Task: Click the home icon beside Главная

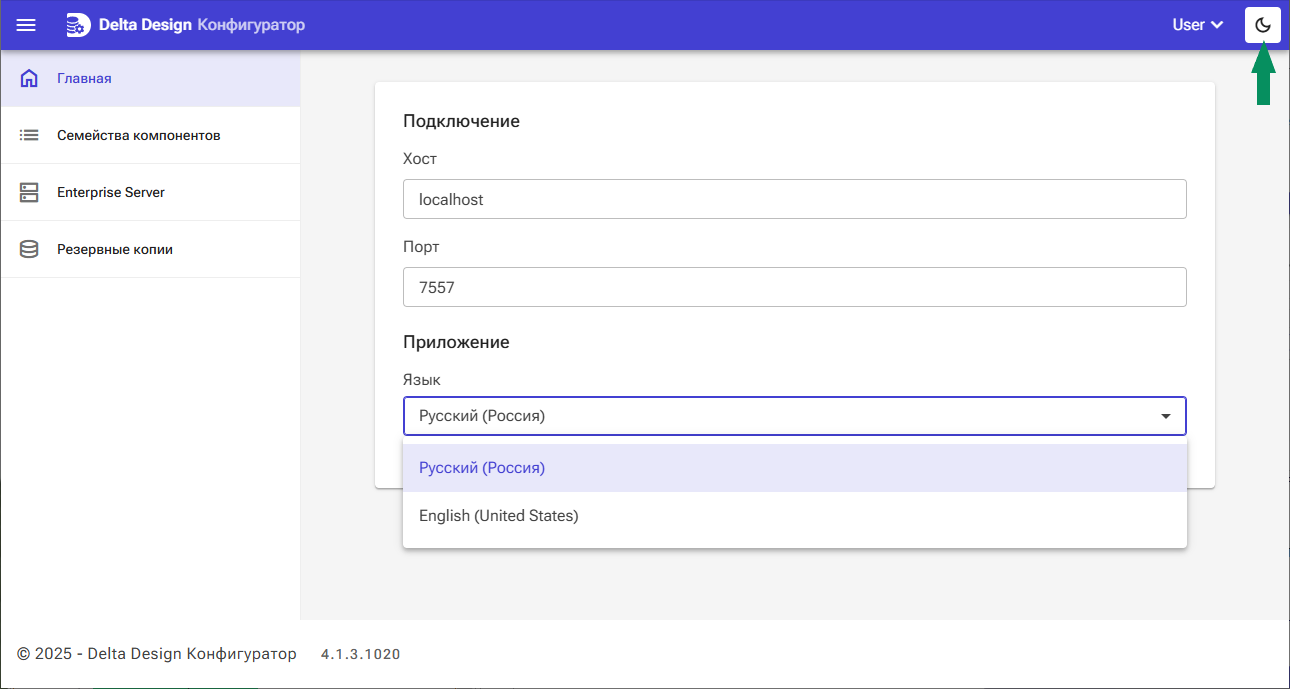Action: pyautogui.click(x=29, y=78)
